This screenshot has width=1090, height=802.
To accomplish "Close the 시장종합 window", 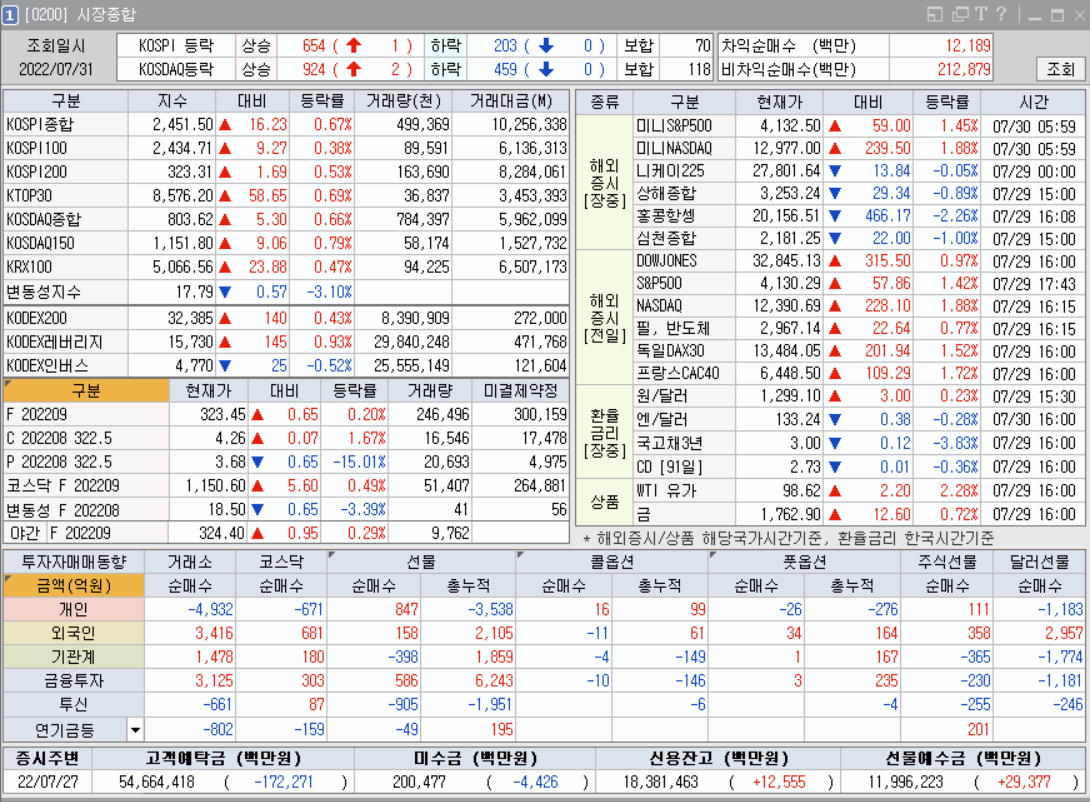I will click(1080, 15).
